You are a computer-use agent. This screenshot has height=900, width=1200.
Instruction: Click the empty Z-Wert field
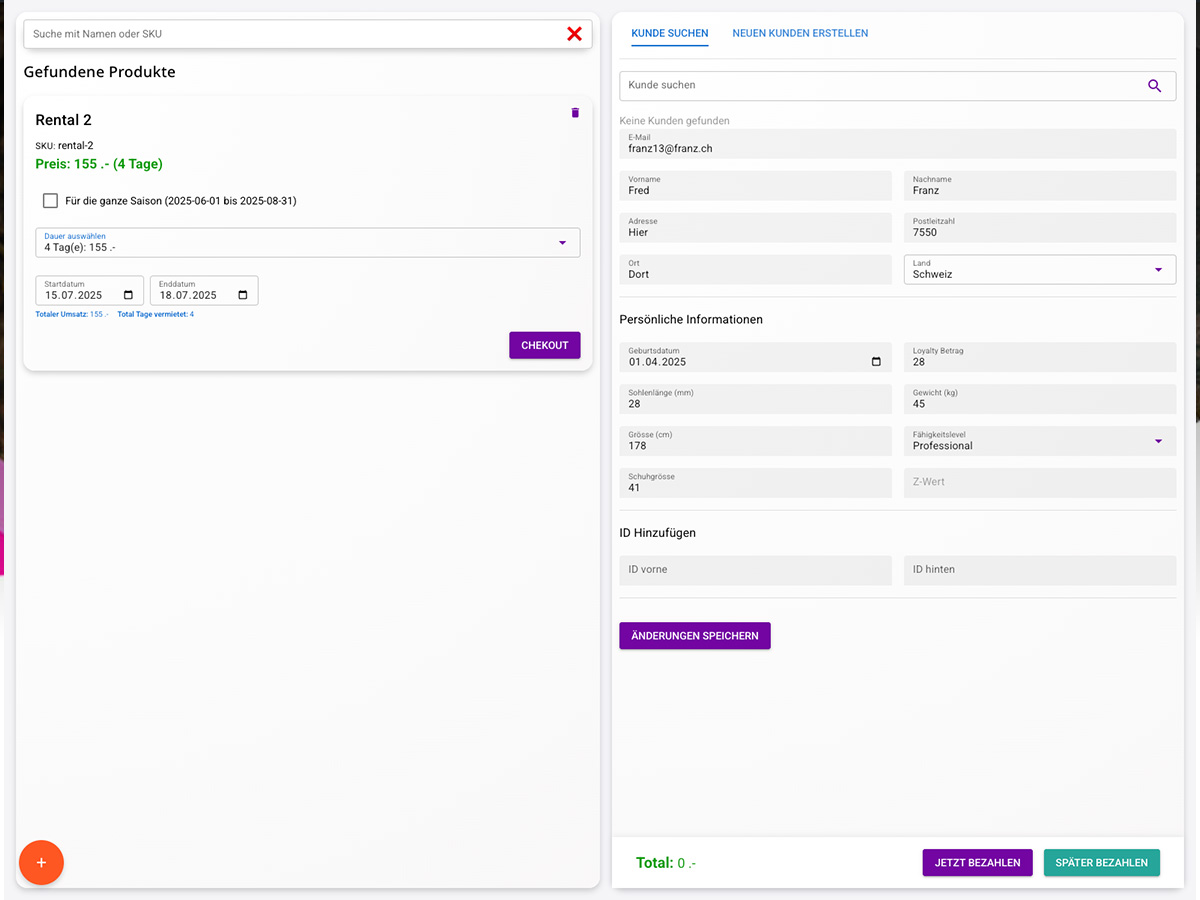click(x=1039, y=482)
